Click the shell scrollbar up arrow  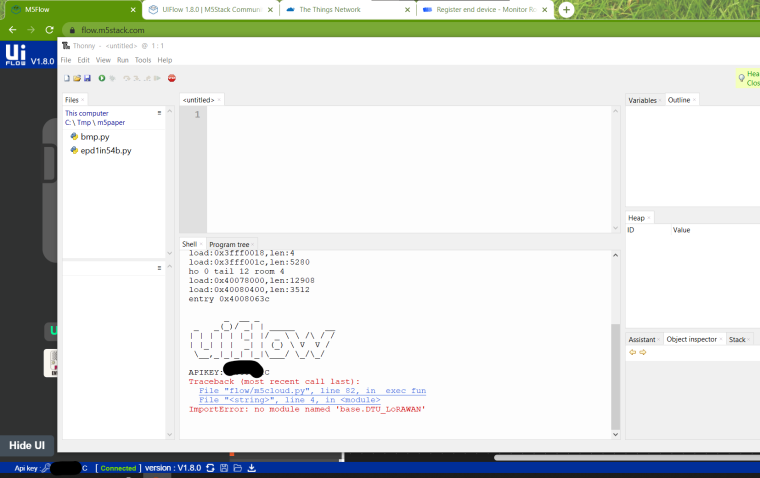[x=616, y=255]
